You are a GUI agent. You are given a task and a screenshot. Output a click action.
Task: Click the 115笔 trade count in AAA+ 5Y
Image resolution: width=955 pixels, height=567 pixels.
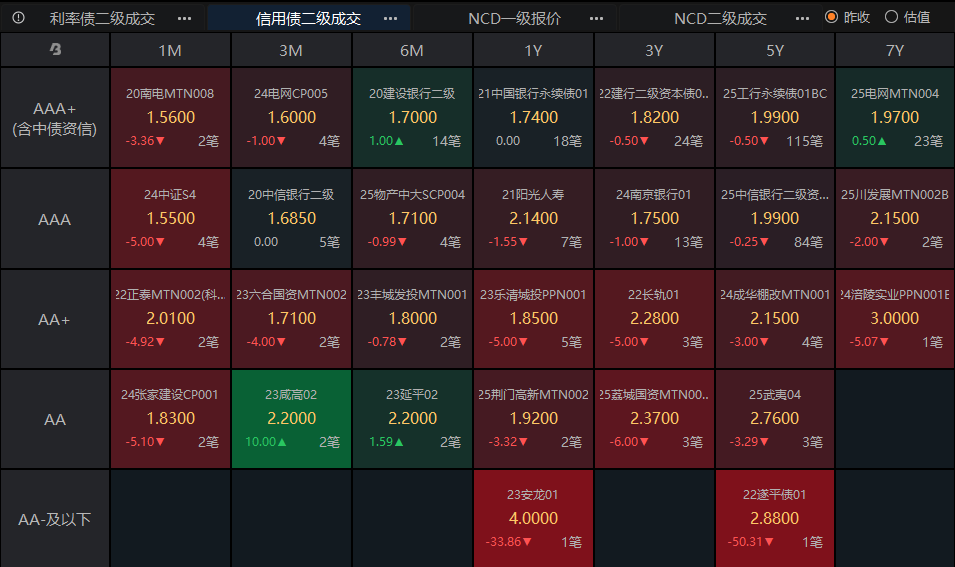tap(804, 141)
